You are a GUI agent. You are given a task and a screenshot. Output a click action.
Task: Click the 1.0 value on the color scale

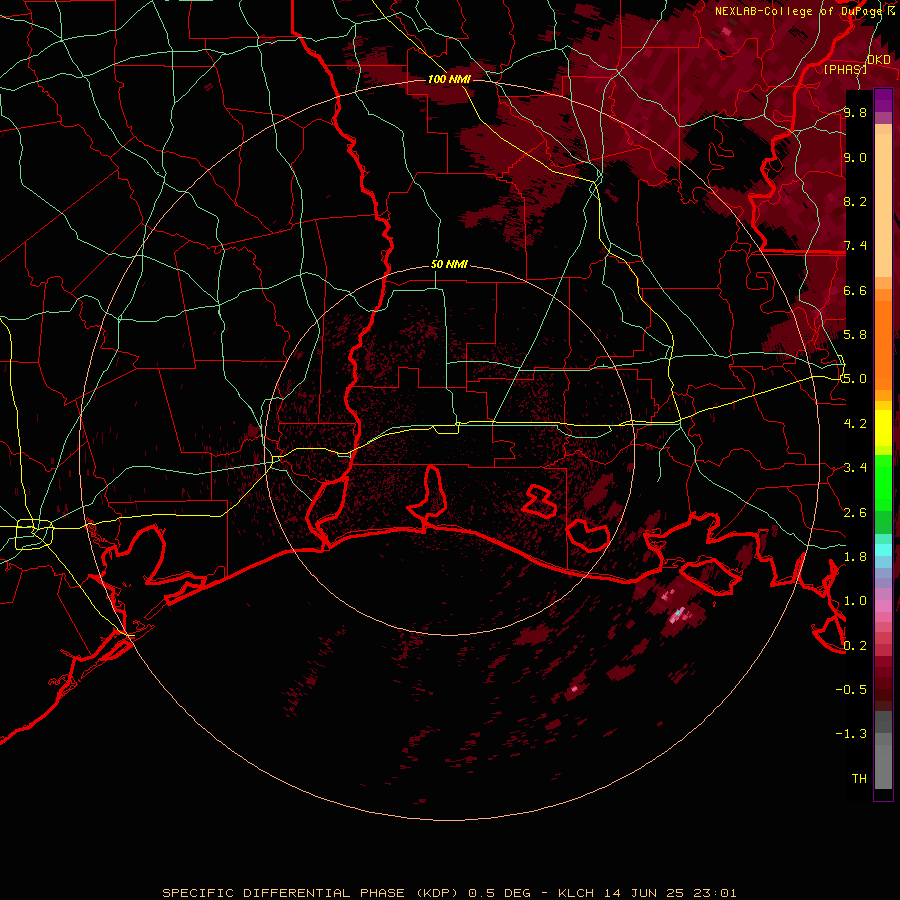855,601
